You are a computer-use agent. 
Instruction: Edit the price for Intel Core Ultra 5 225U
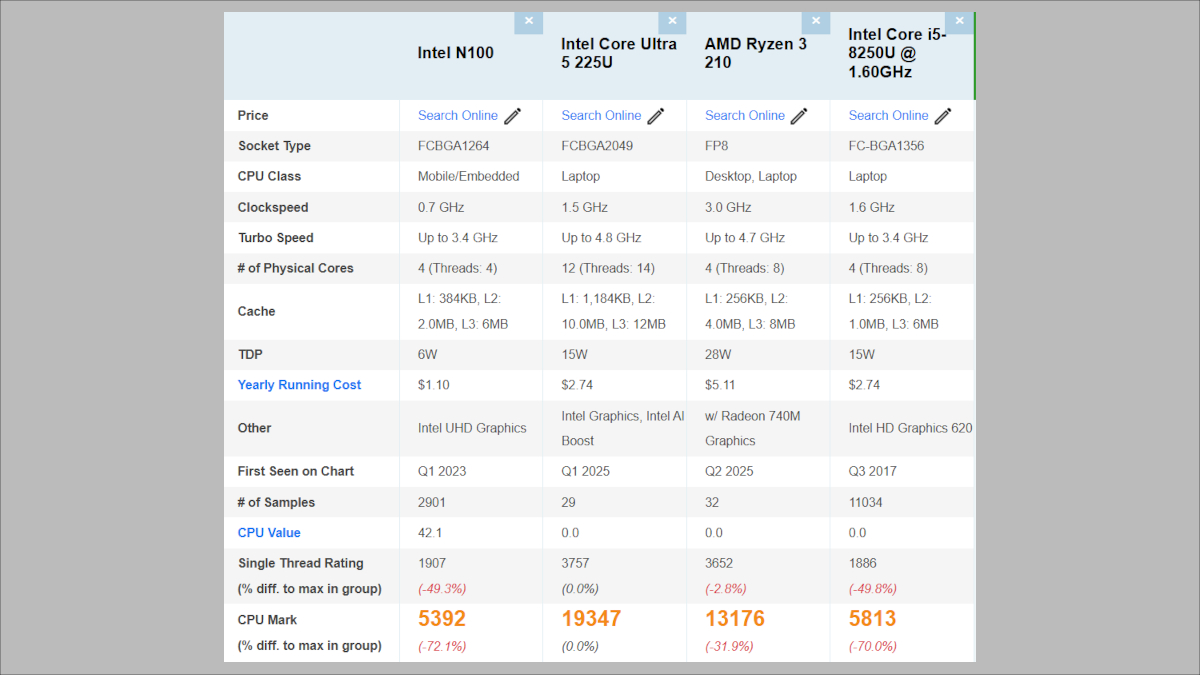656,115
